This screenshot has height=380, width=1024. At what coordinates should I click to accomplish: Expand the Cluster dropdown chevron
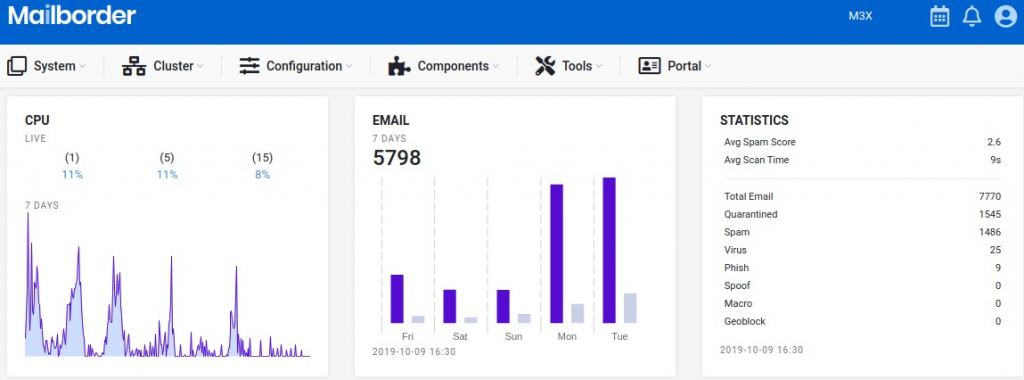(200, 67)
